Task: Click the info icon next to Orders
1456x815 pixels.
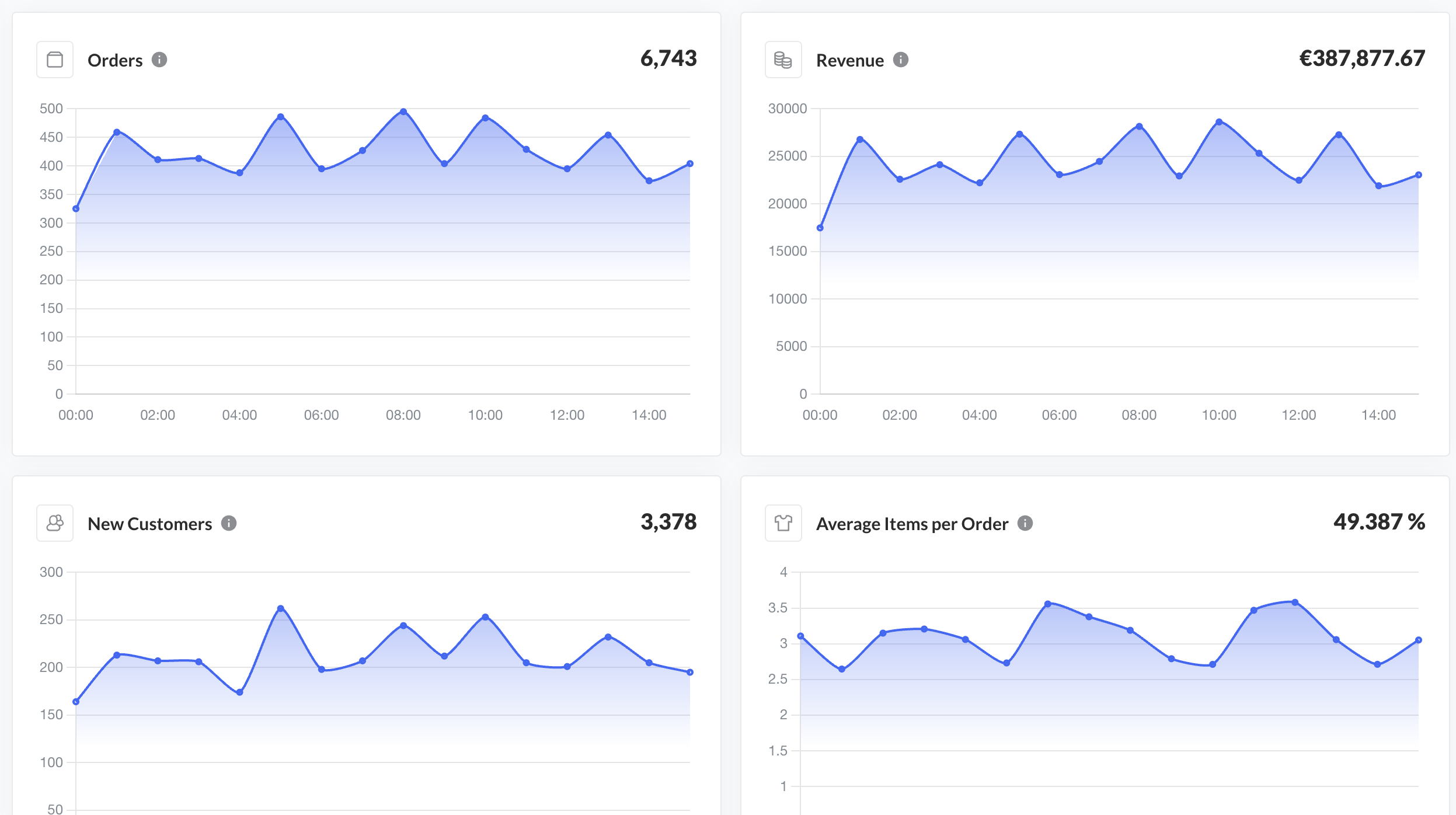Action: click(x=159, y=60)
